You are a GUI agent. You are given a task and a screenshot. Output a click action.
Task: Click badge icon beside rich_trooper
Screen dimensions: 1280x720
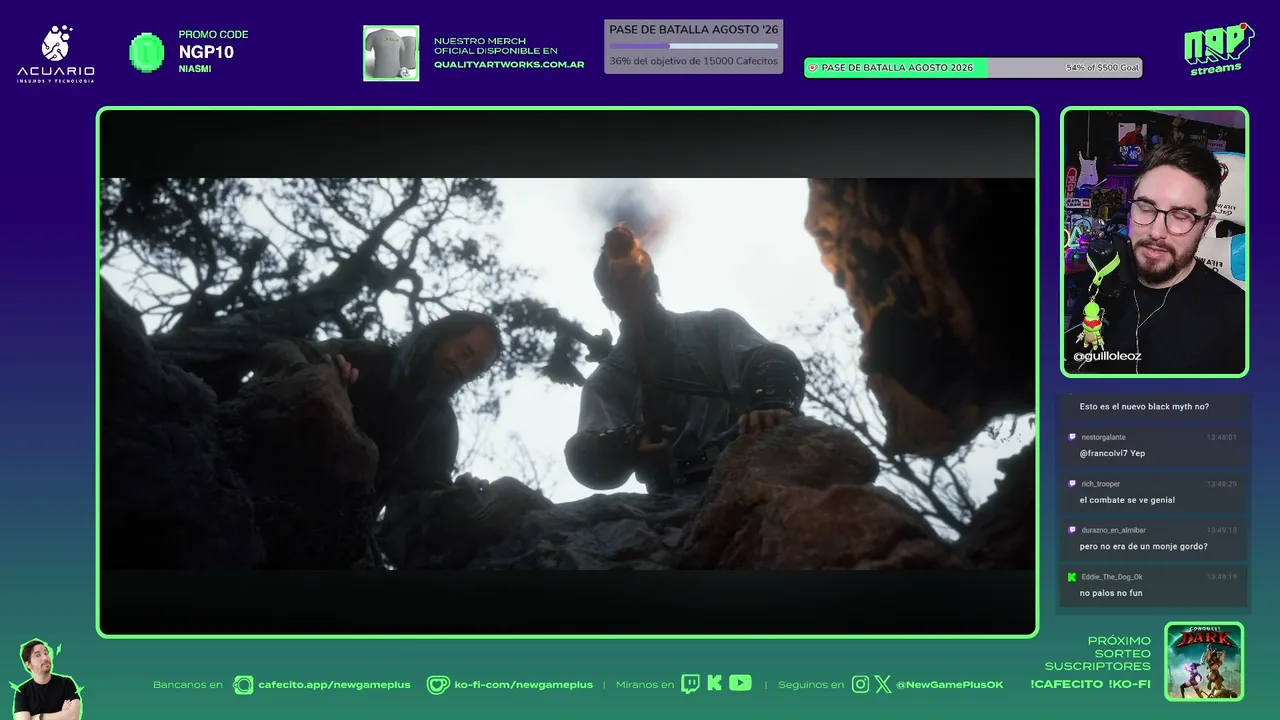[x=1073, y=484]
